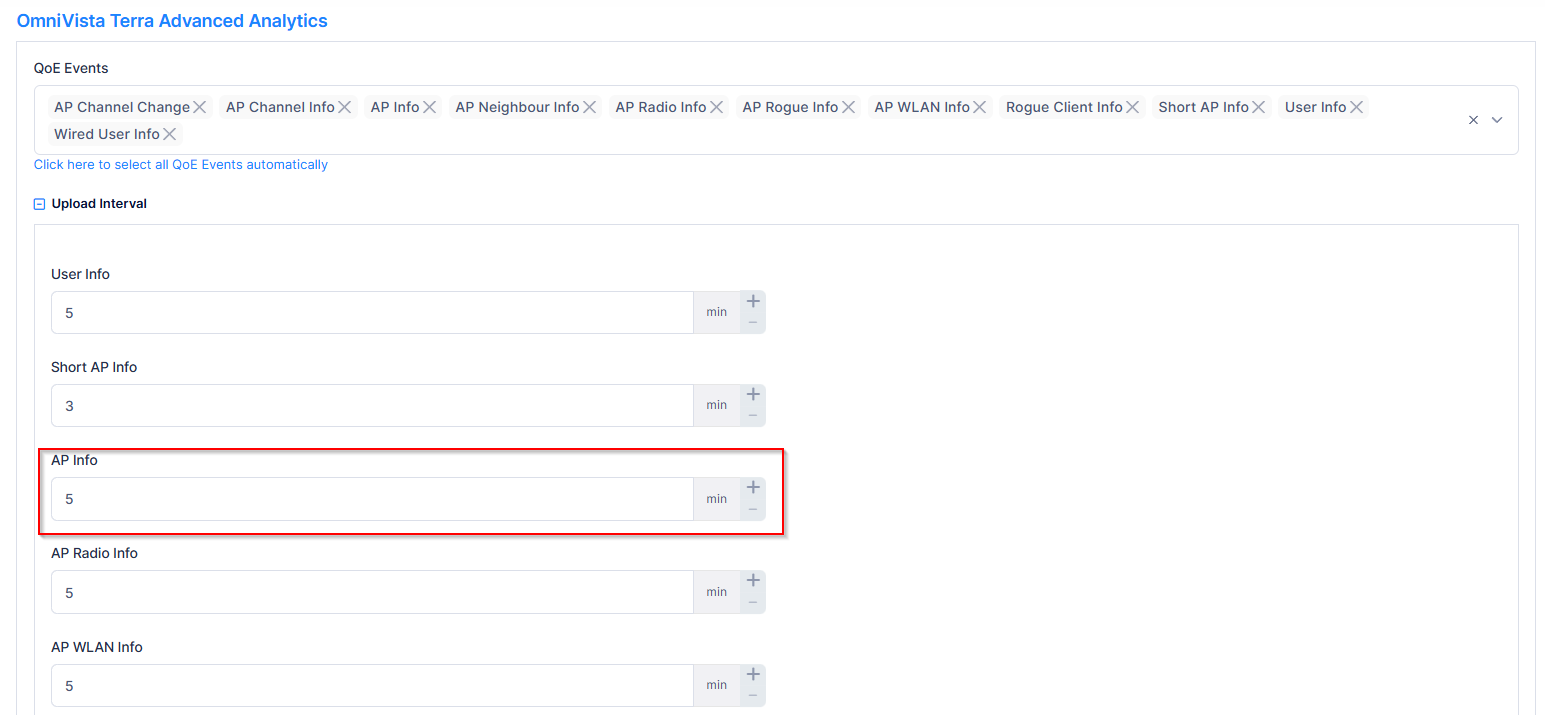Clear all selected QoE Events
The width and height of the screenshot is (1545, 715).
click(x=1473, y=120)
